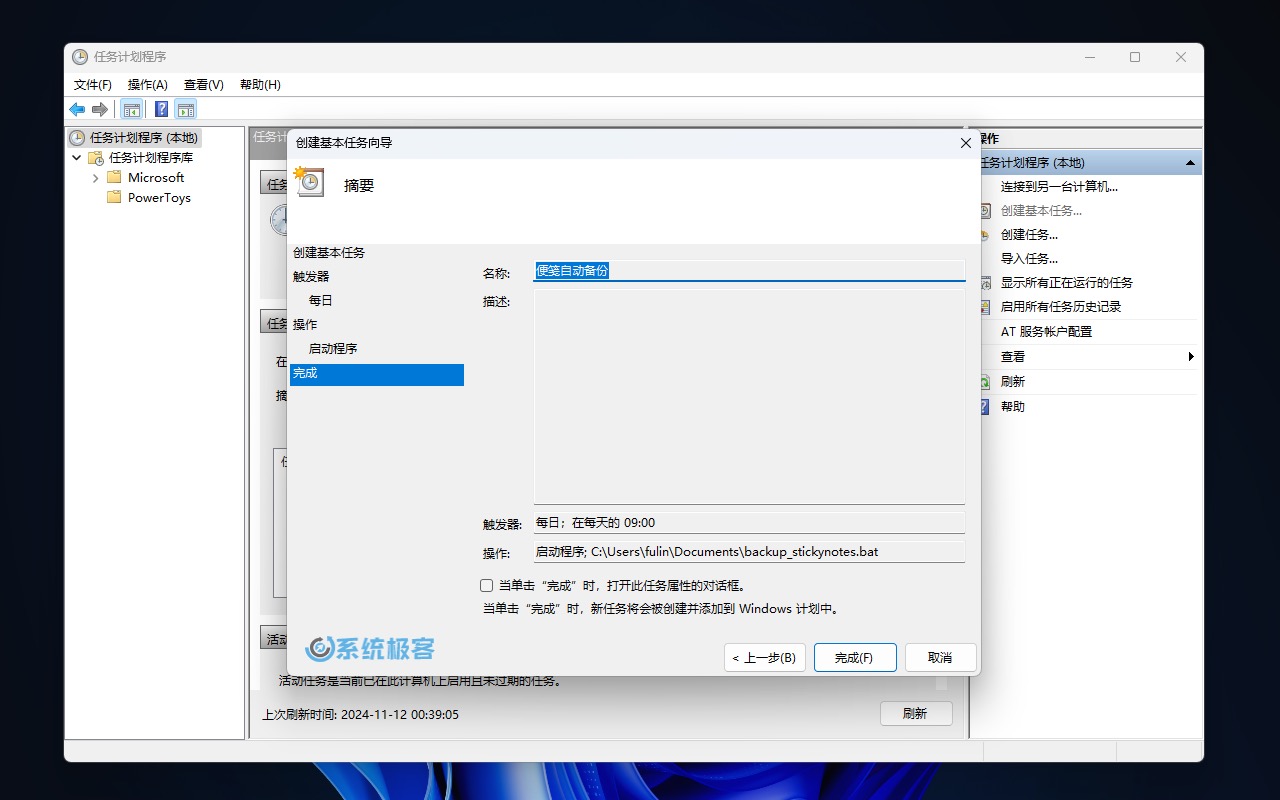Screen dimensions: 1280x800
Task: Click the 上次刷新时间 status text
Action: (360, 715)
